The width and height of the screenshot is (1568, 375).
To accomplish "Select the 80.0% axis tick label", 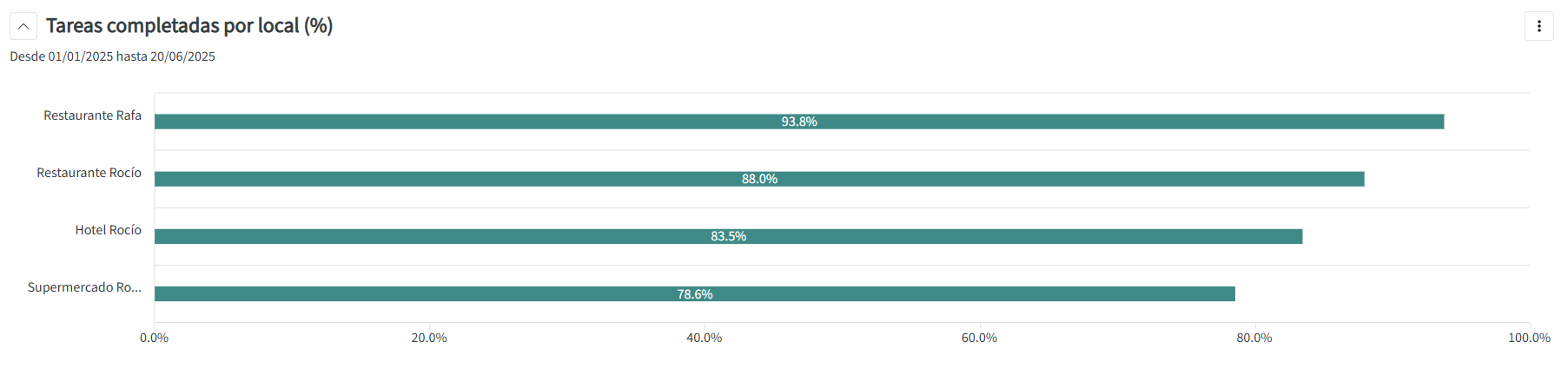I will 1254,338.
